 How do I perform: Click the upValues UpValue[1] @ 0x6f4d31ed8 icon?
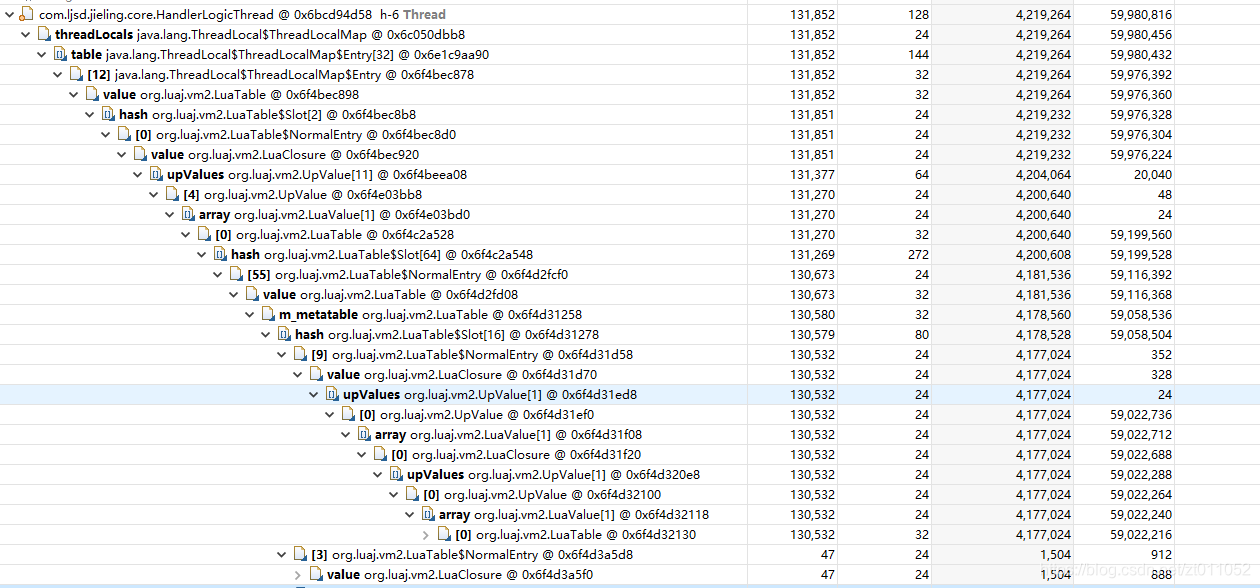pyautogui.click(x=330, y=395)
